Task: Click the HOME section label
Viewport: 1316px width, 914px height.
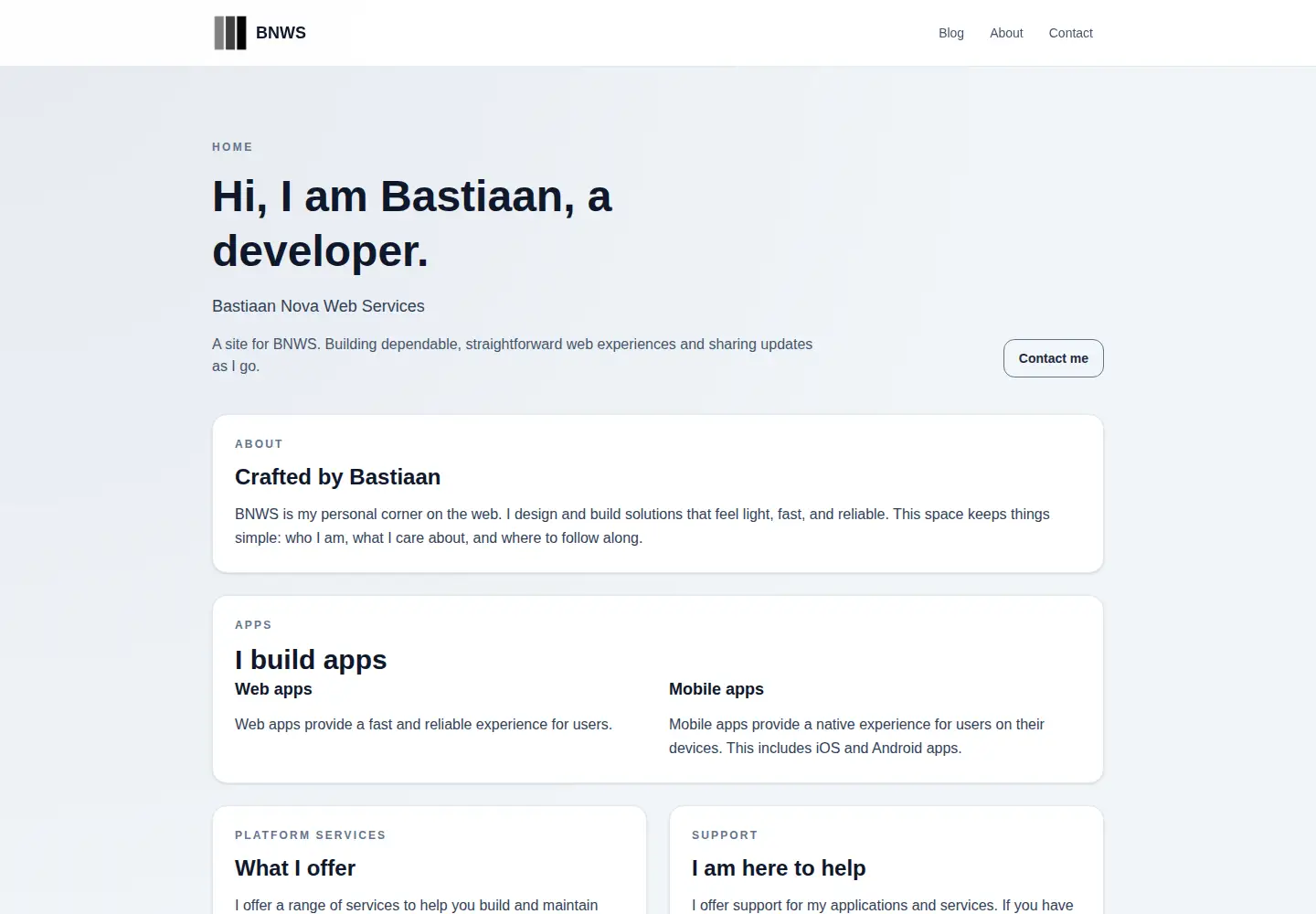Action: tap(232, 147)
